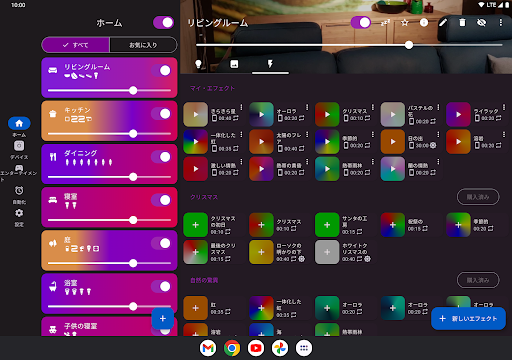The height and width of the screenshot is (360, 512).
Task: Switch to the light bulb tab
Action: coord(198,64)
